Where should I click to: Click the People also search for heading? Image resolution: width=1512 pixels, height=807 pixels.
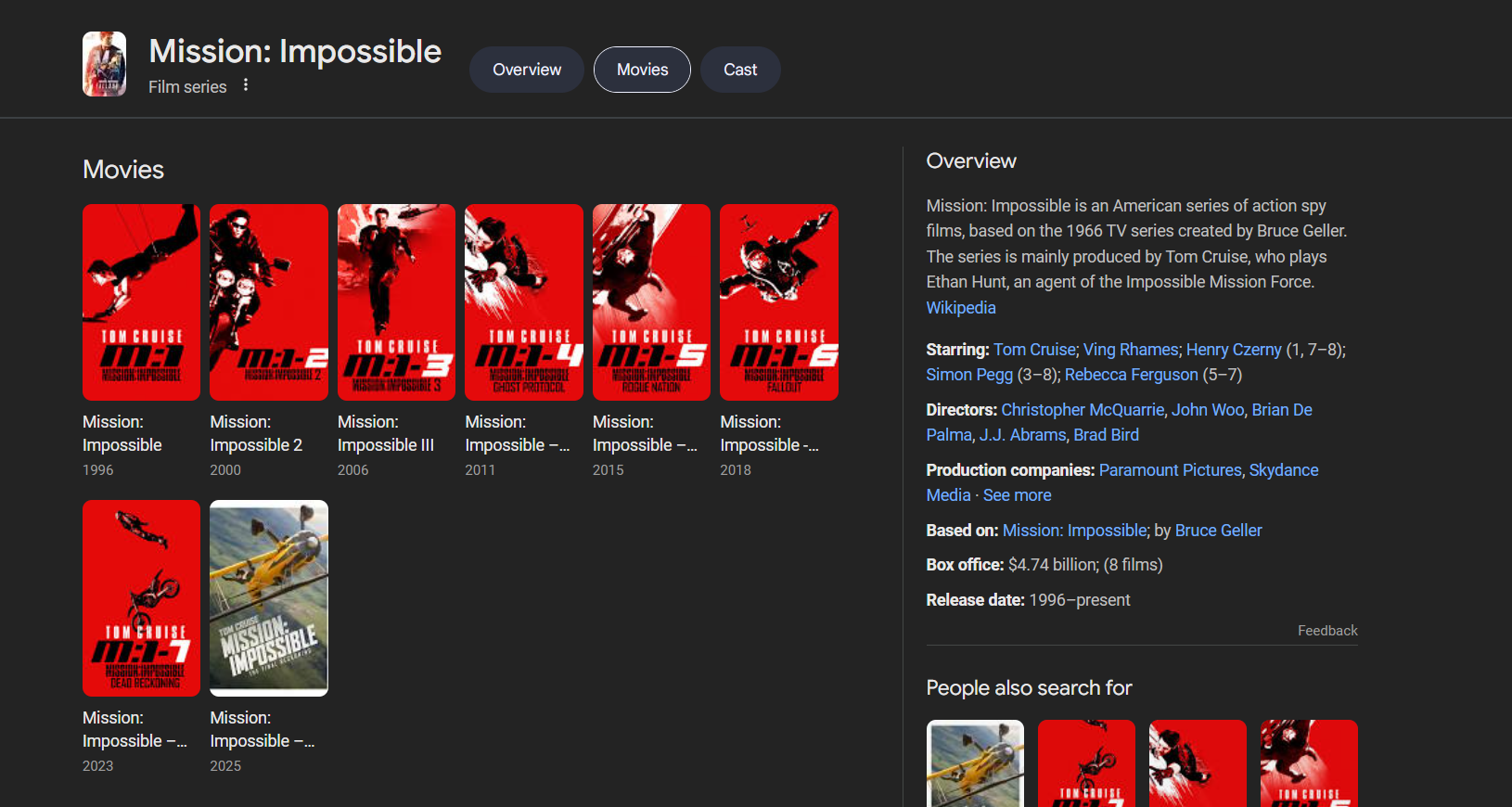click(1029, 688)
